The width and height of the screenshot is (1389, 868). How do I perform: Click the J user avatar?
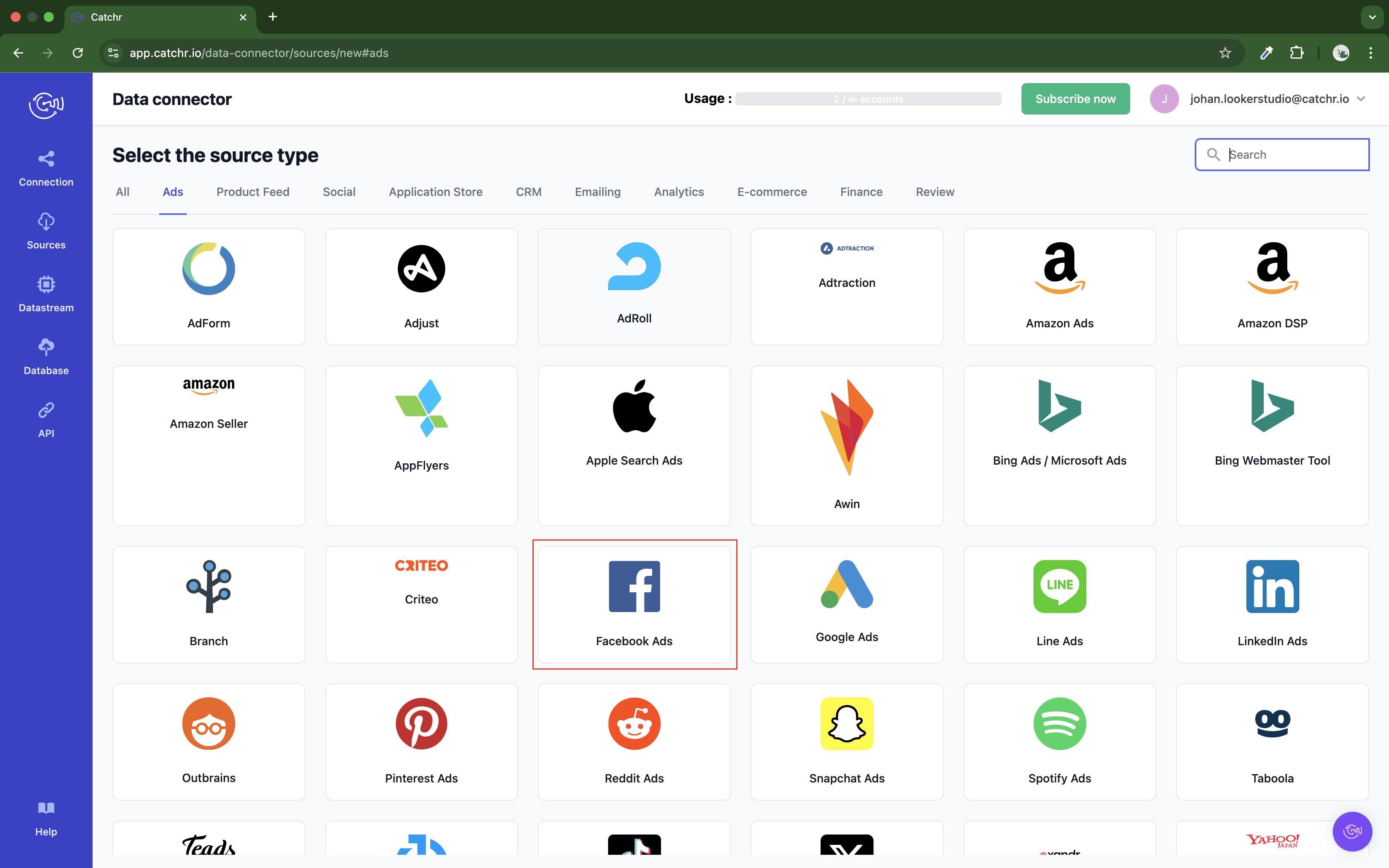coord(1164,99)
